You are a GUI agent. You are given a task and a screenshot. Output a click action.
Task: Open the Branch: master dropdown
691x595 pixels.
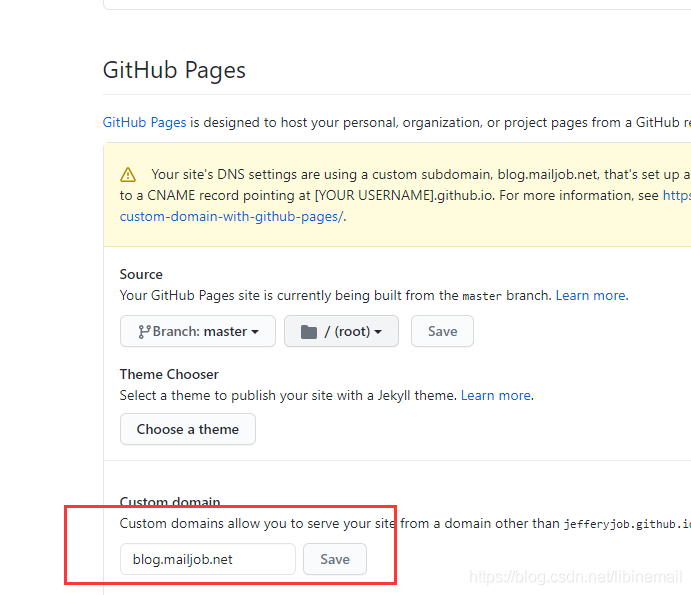click(x=198, y=331)
